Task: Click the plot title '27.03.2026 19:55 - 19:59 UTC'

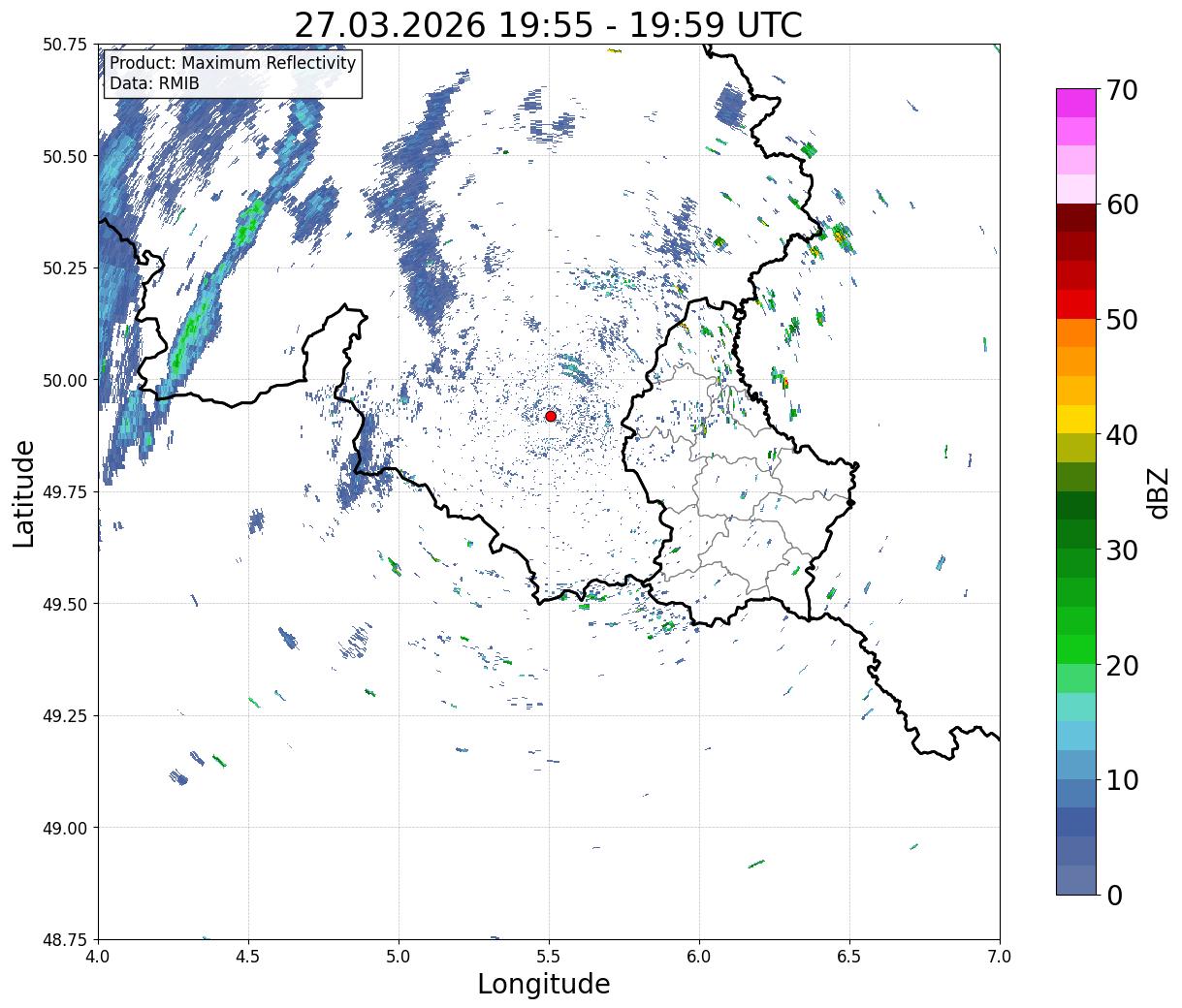Action: click(x=548, y=25)
